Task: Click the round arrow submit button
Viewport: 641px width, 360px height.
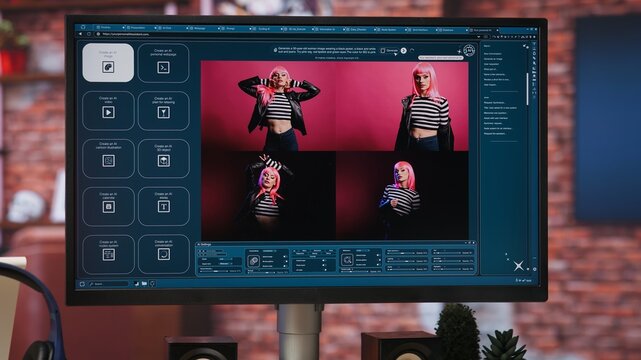Action: tap(403, 51)
